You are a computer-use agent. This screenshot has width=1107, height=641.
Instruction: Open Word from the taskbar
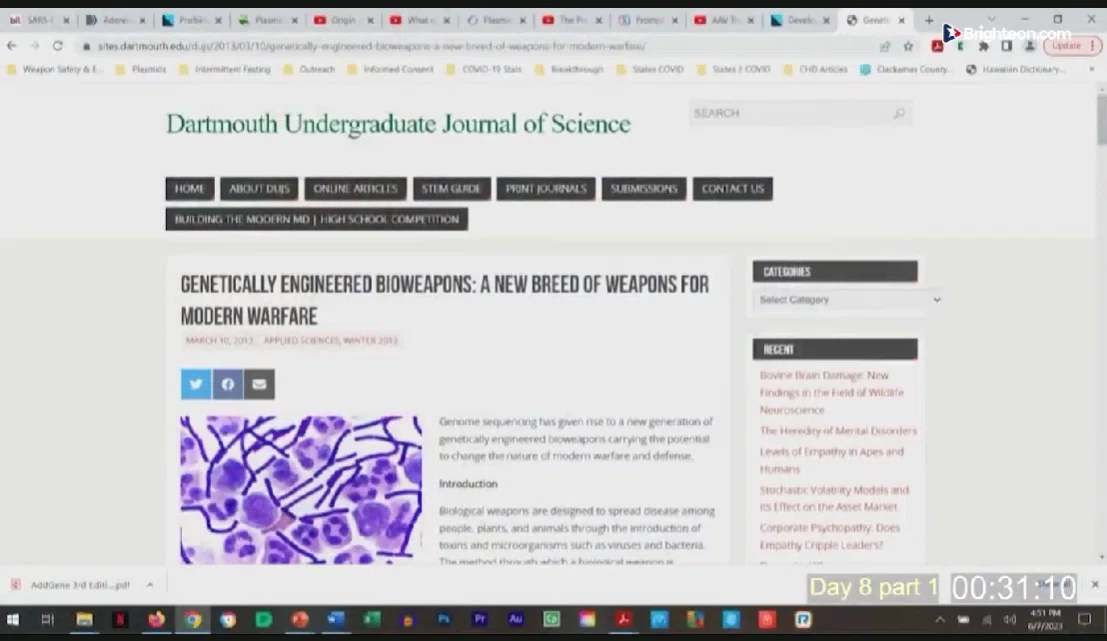click(x=336, y=620)
